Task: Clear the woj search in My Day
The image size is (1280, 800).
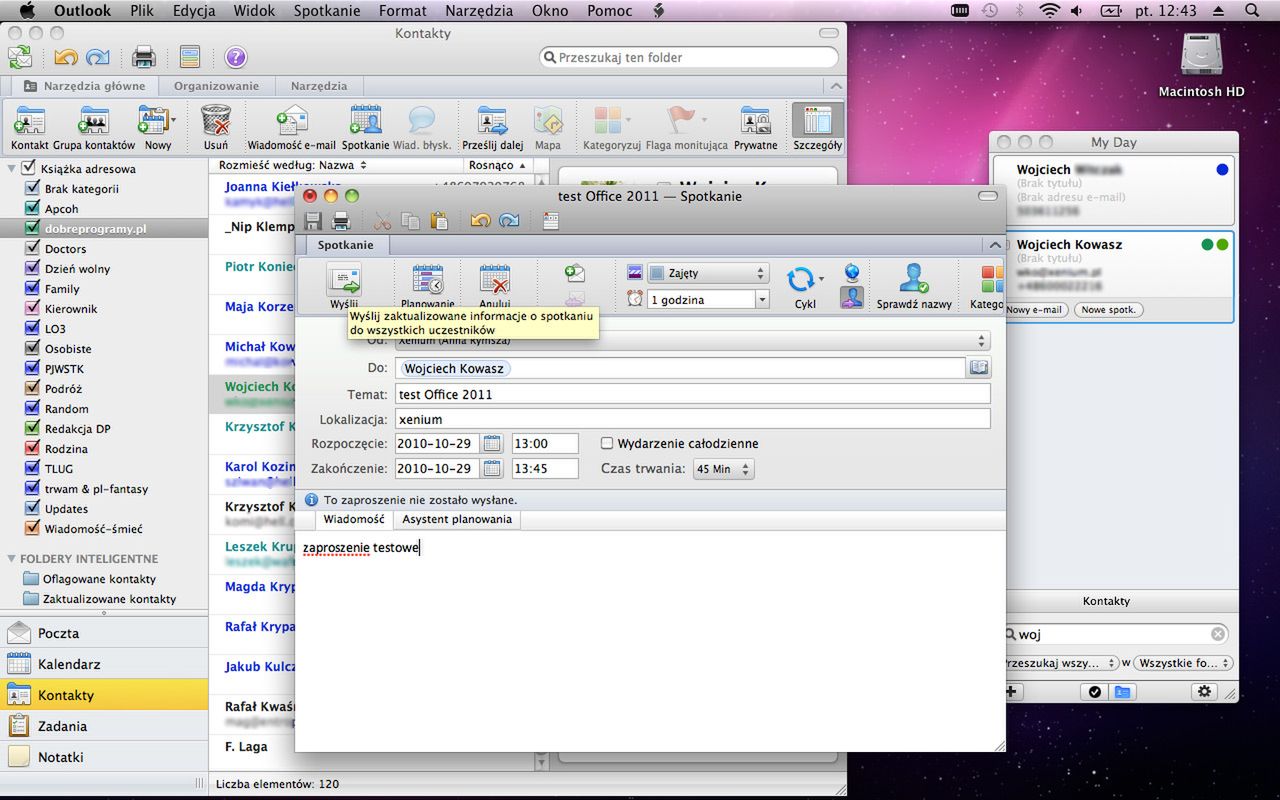Action: tap(1218, 634)
